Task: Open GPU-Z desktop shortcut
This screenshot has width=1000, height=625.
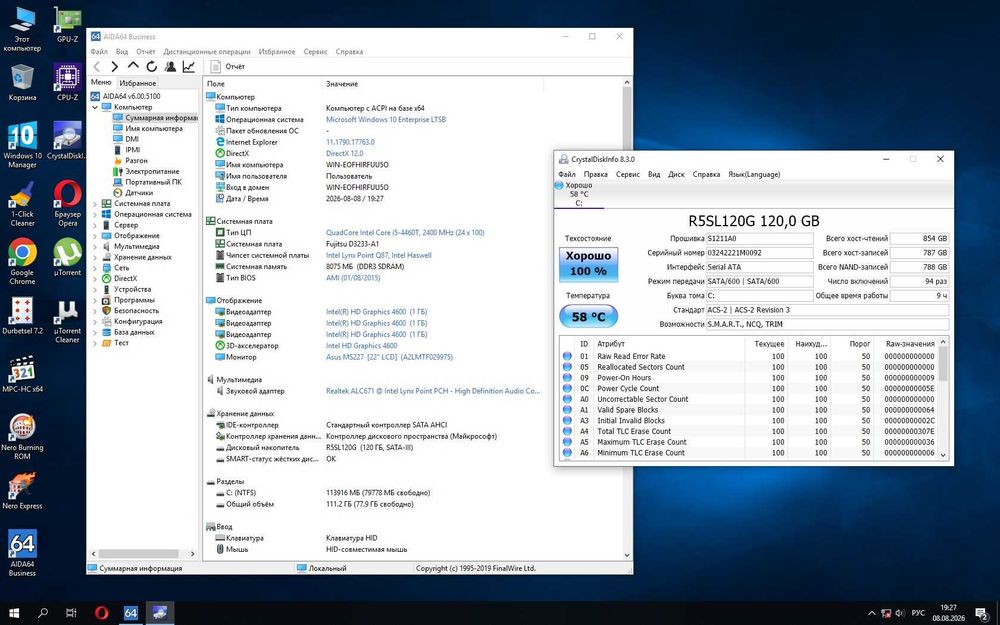Action: (67, 26)
